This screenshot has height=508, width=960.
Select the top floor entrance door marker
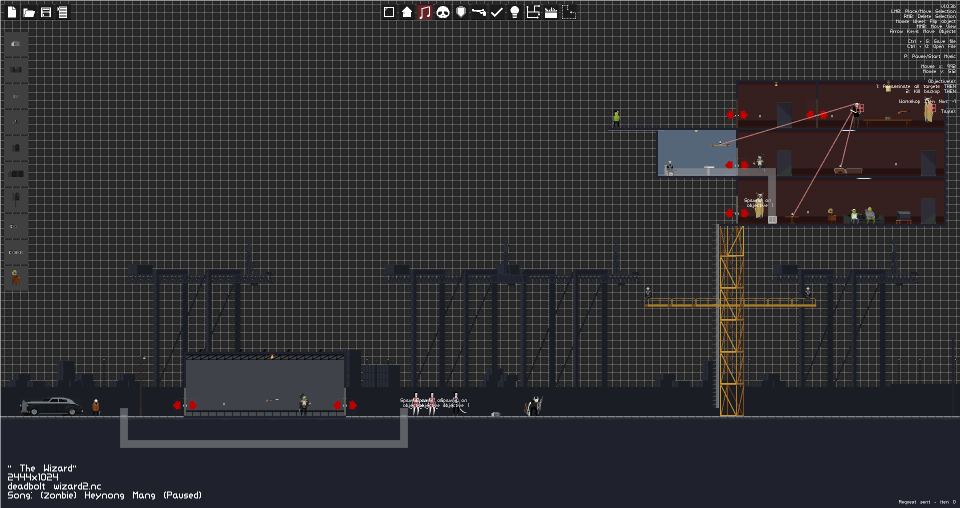[x=737, y=115]
